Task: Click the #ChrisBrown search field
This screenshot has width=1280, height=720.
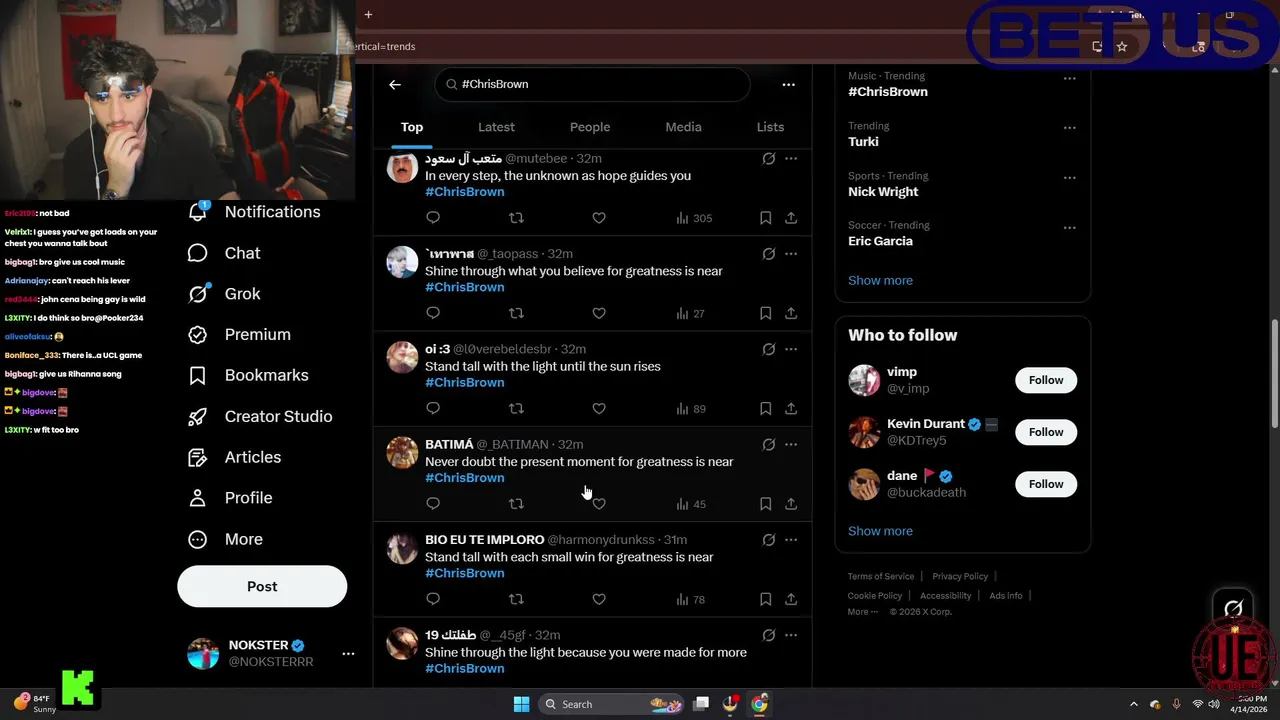Action: (592, 85)
